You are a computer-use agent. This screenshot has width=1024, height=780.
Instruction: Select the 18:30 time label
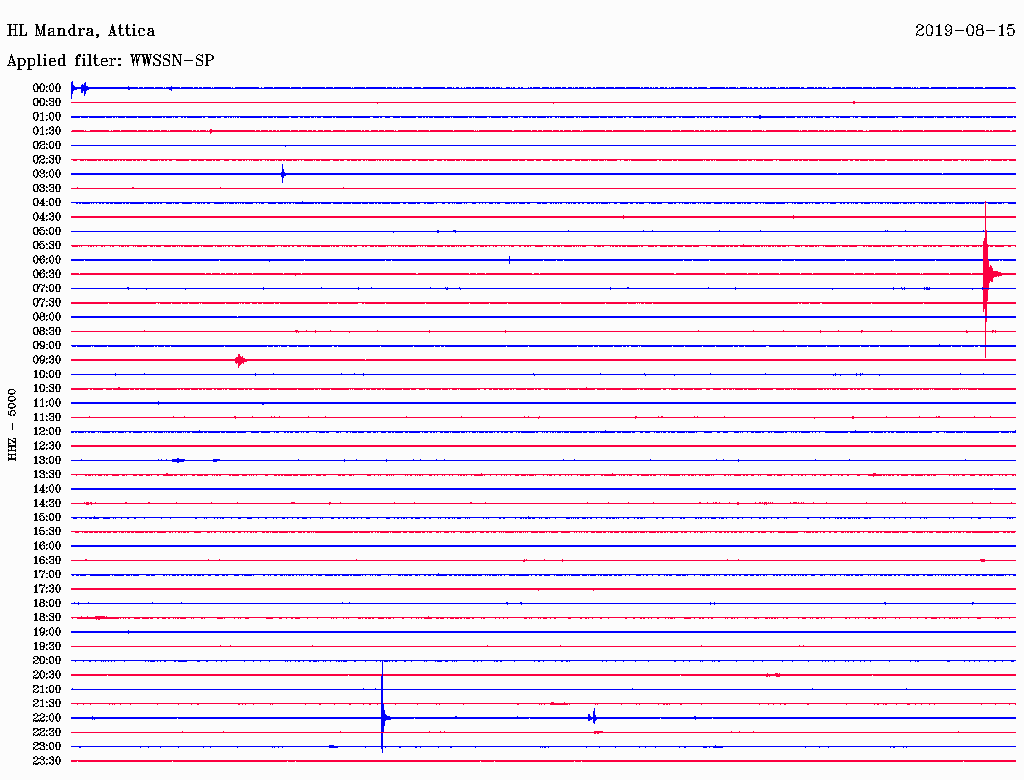point(47,617)
